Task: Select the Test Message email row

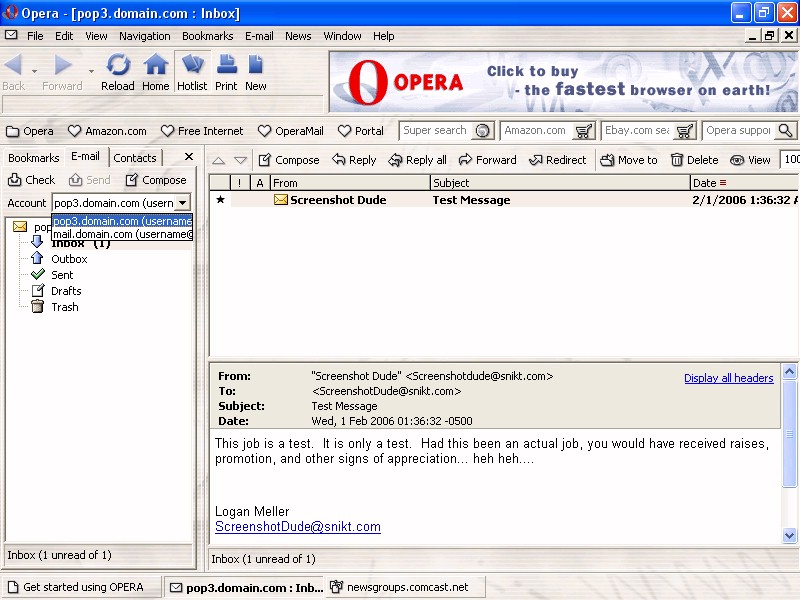Action: coord(504,200)
